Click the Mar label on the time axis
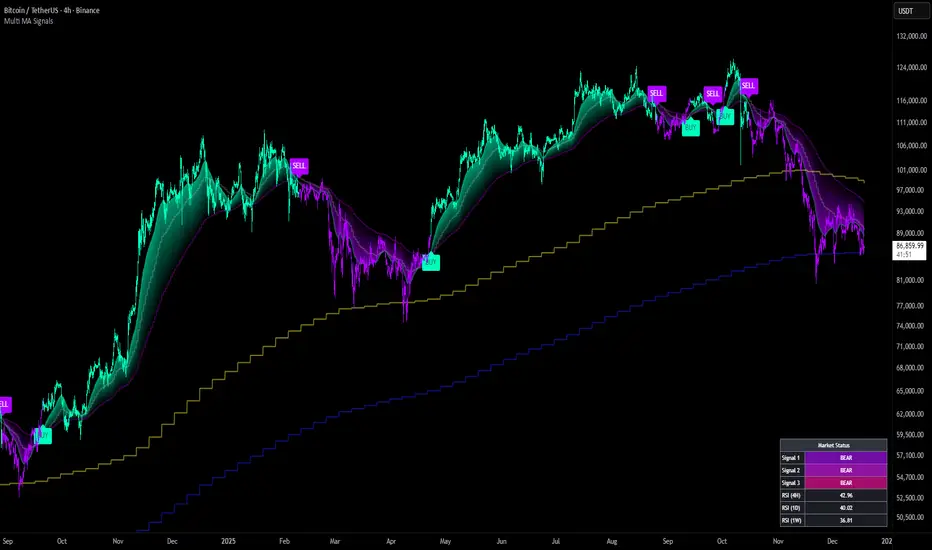Viewport: 932px width, 550px height. pos(335,541)
